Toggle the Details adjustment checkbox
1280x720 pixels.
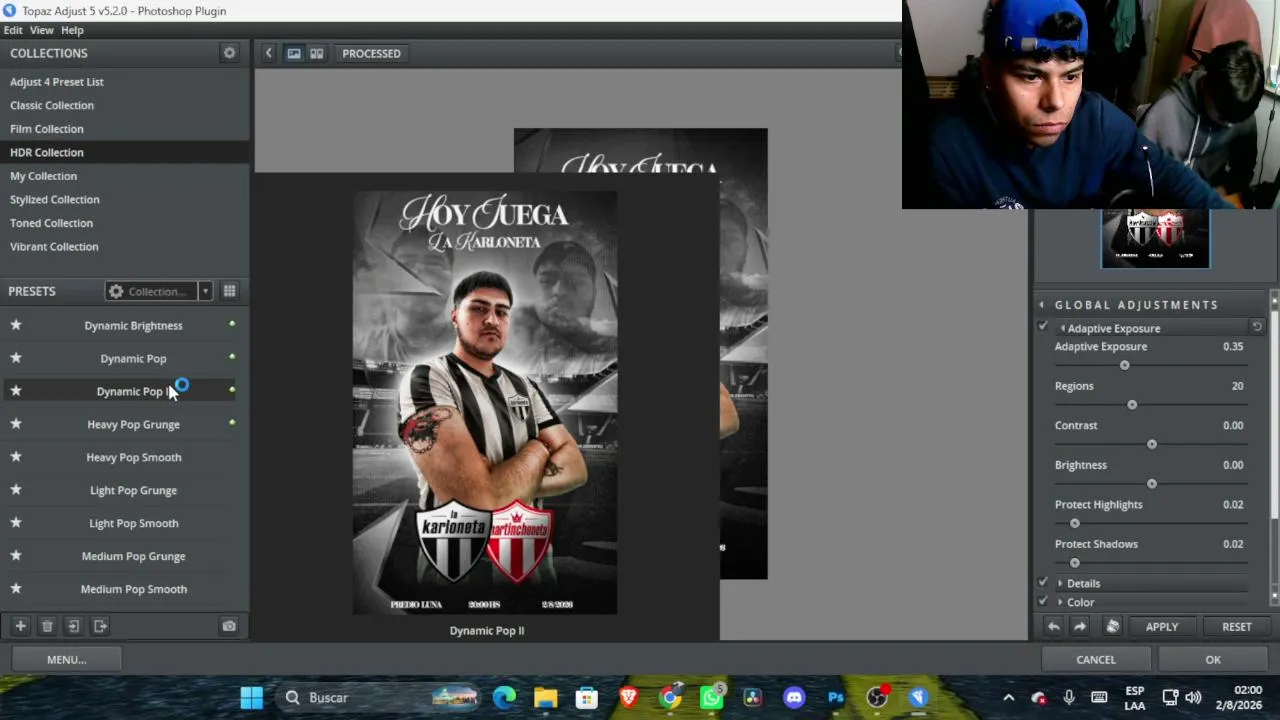(x=1043, y=583)
